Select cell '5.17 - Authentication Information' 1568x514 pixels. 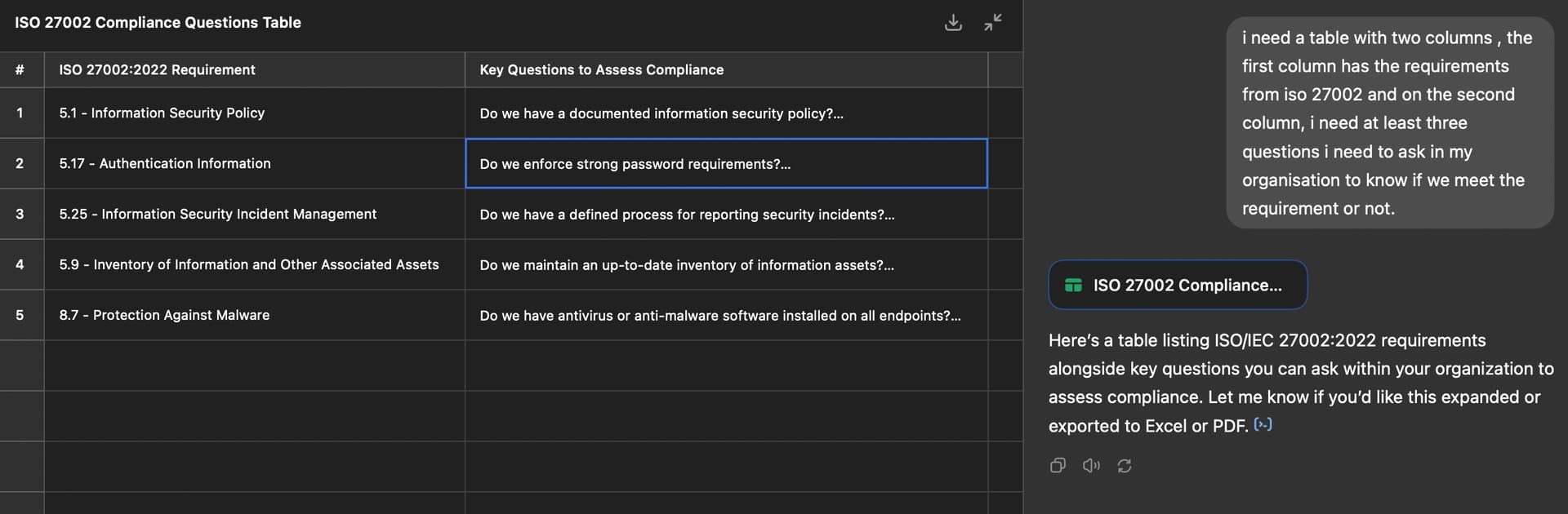point(255,163)
